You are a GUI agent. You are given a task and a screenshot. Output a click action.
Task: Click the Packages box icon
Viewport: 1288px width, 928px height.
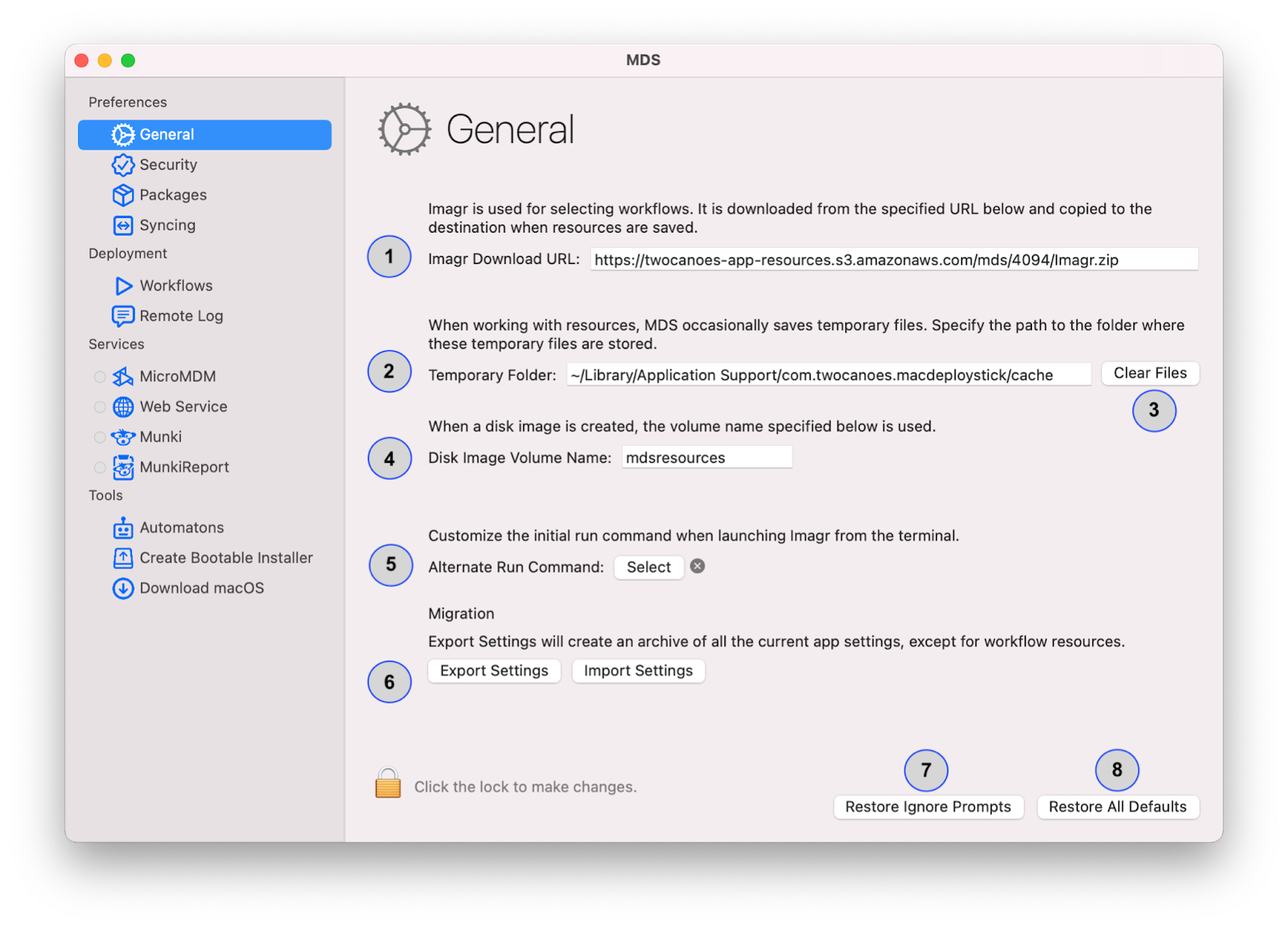122,196
